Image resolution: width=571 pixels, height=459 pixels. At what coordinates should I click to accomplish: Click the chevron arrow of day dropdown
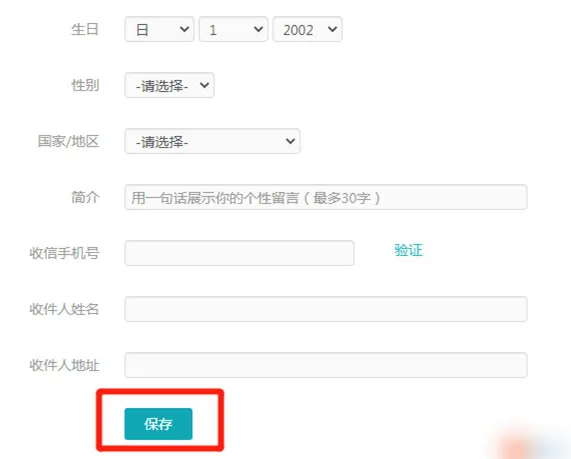pyautogui.click(x=259, y=29)
